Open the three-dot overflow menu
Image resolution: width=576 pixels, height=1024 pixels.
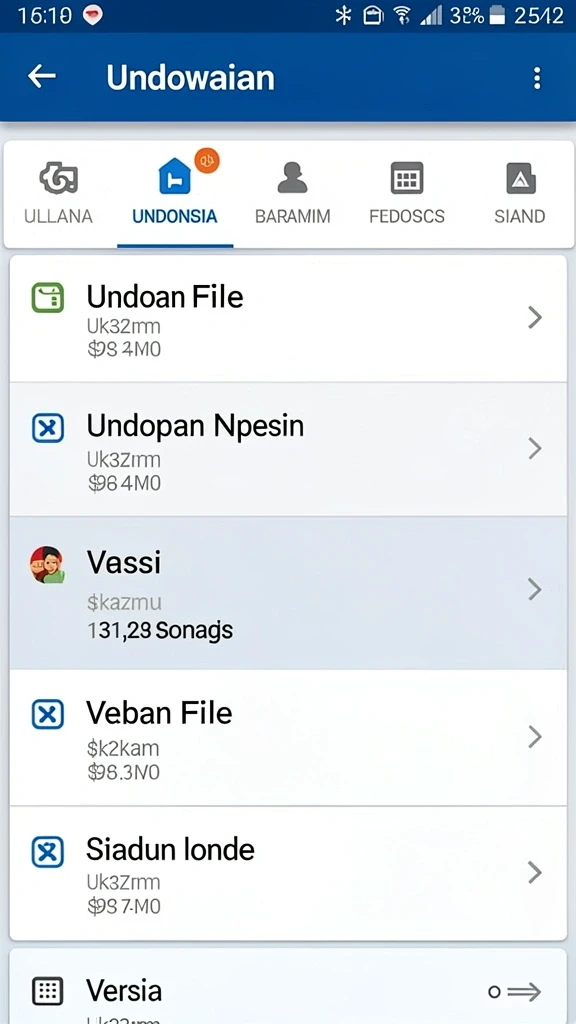[x=537, y=78]
